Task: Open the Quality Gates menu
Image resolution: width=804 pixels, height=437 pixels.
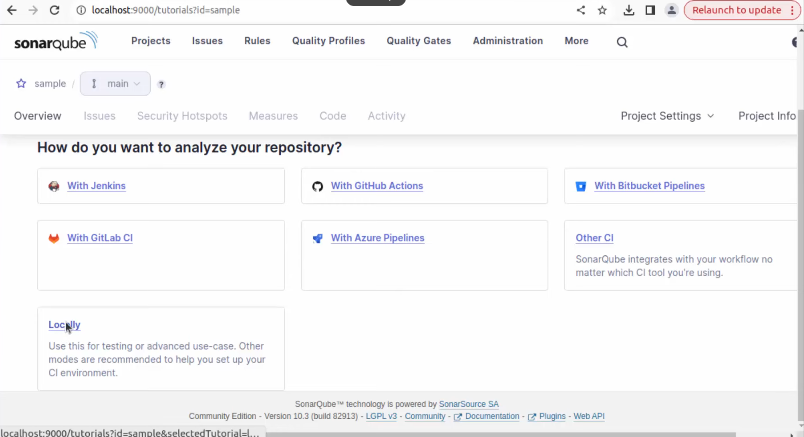Action: point(418,41)
